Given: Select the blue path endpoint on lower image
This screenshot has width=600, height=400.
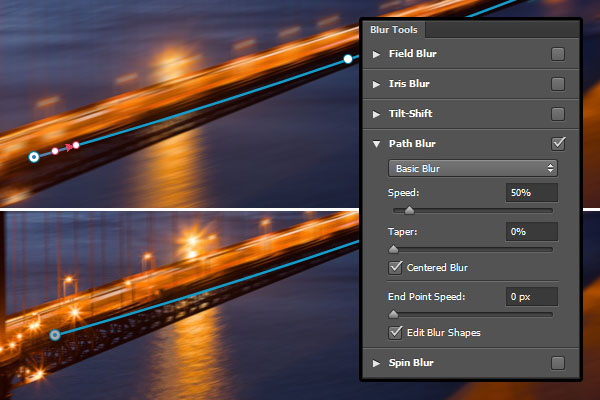Looking at the screenshot, I should [x=55, y=335].
